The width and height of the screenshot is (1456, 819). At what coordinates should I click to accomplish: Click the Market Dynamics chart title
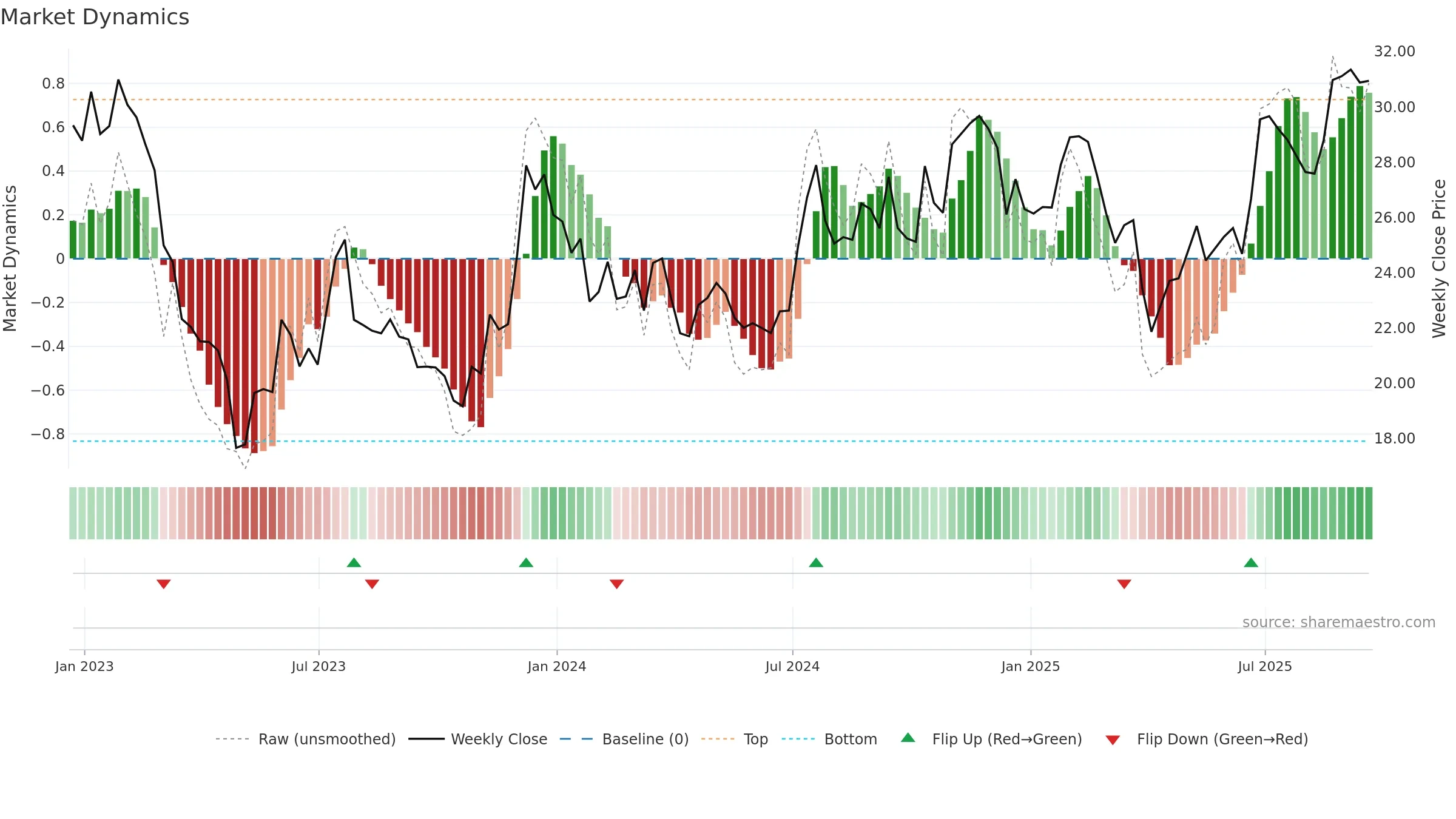pos(95,17)
